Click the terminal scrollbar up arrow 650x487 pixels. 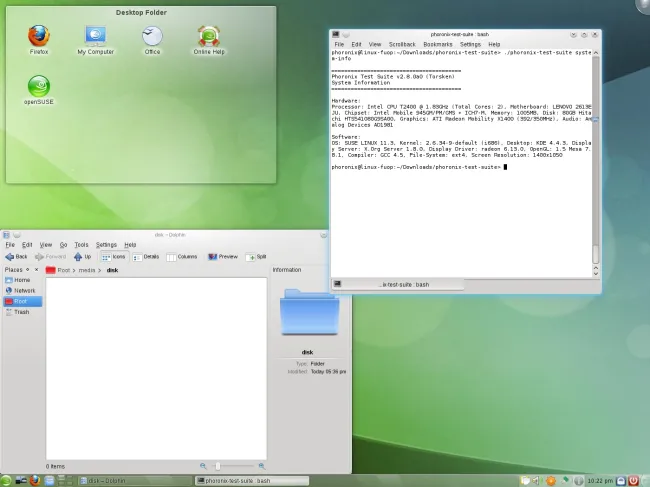[596, 53]
